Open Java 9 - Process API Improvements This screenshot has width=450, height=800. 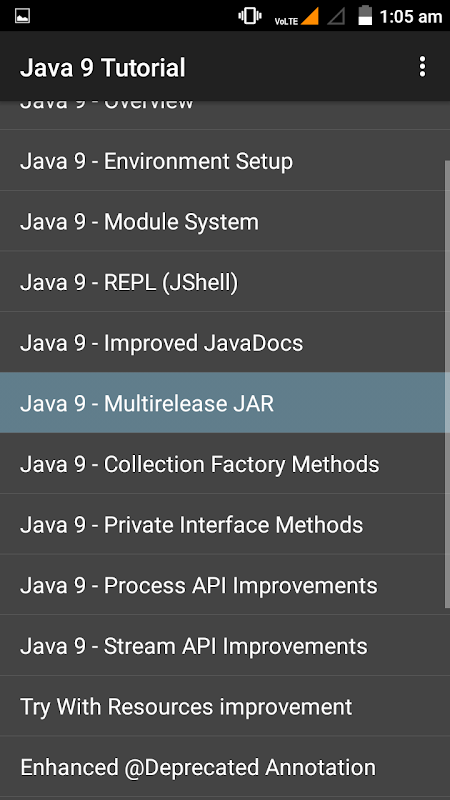pos(225,585)
